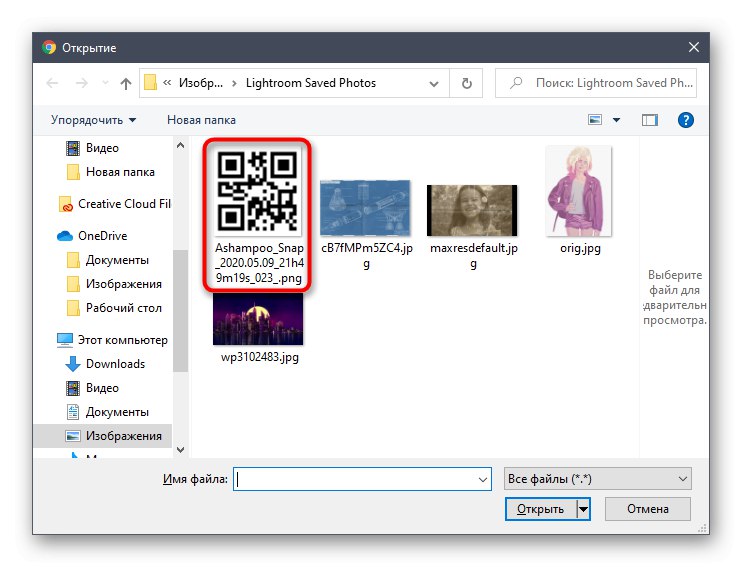Open the Все файлы (*.*) type filter
The width and height of the screenshot is (742, 567).
[x=598, y=479]
